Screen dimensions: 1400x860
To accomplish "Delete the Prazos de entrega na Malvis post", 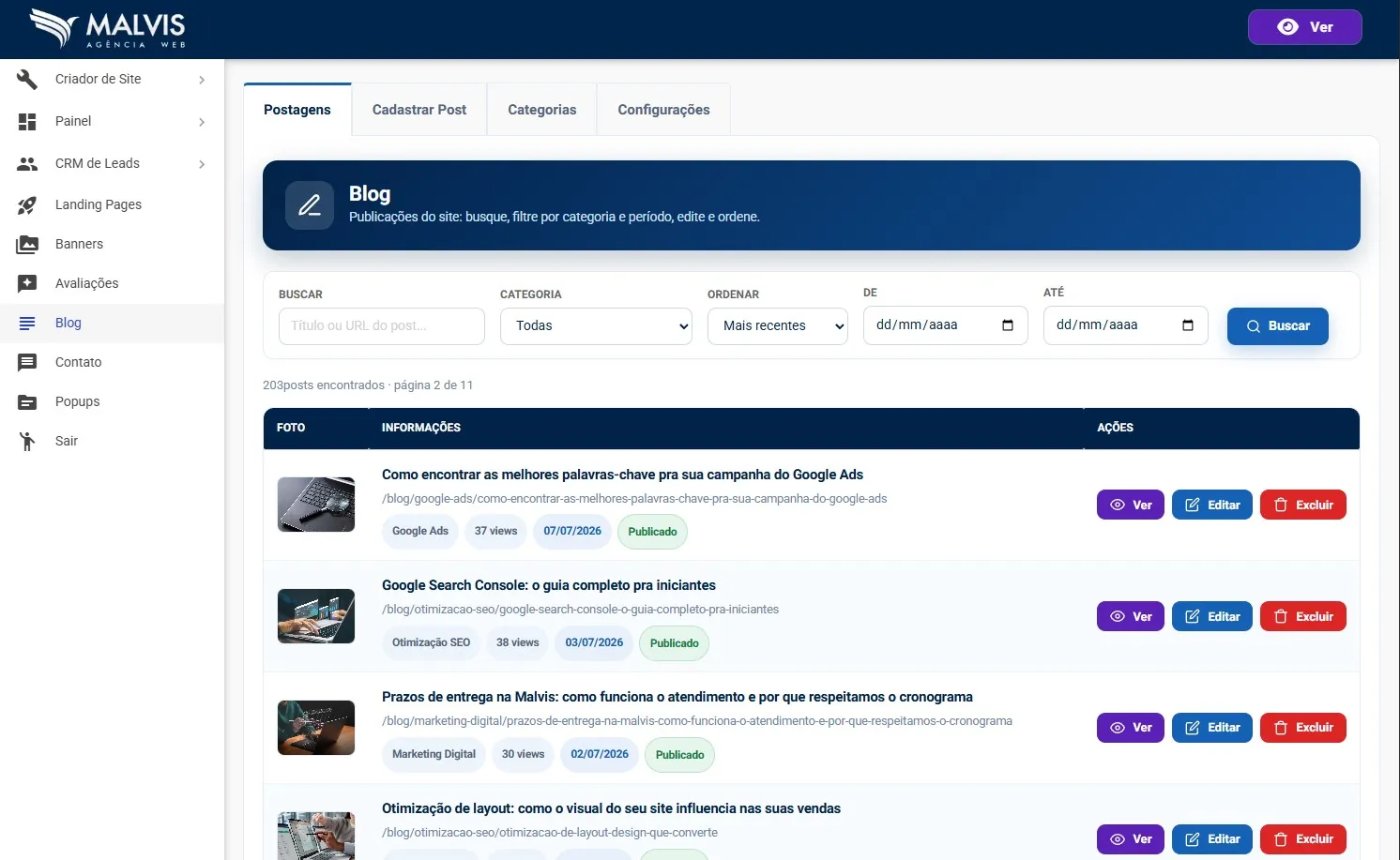I will (x=1303, y=728).
